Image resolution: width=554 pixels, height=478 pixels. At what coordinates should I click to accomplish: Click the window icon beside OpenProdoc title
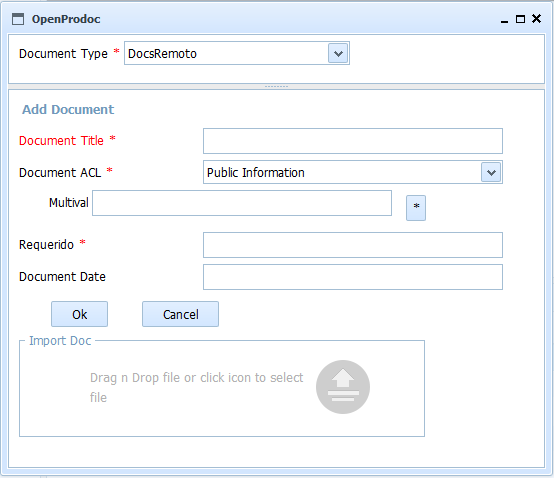18,19
